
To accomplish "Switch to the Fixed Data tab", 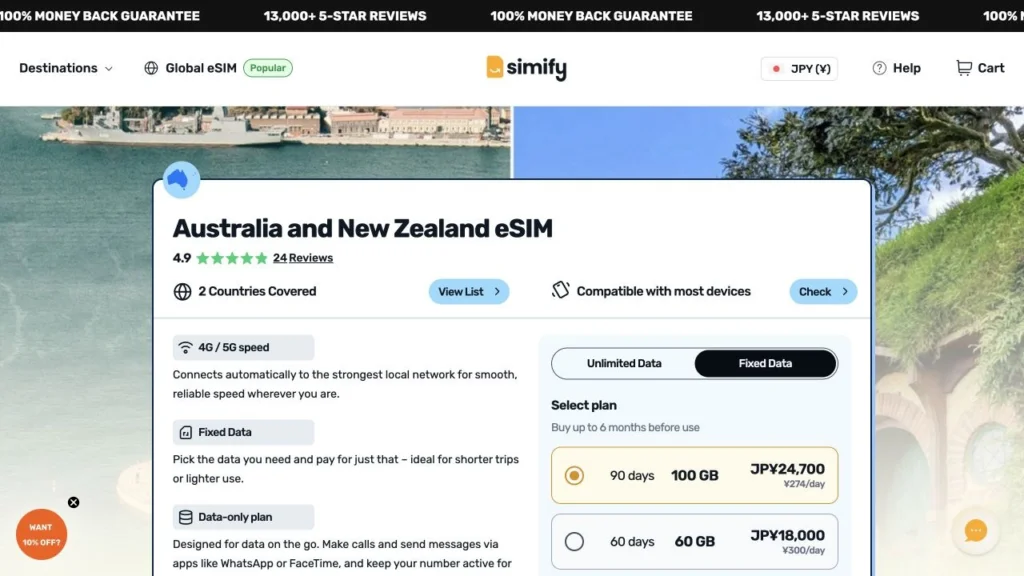I will (765, 363).
